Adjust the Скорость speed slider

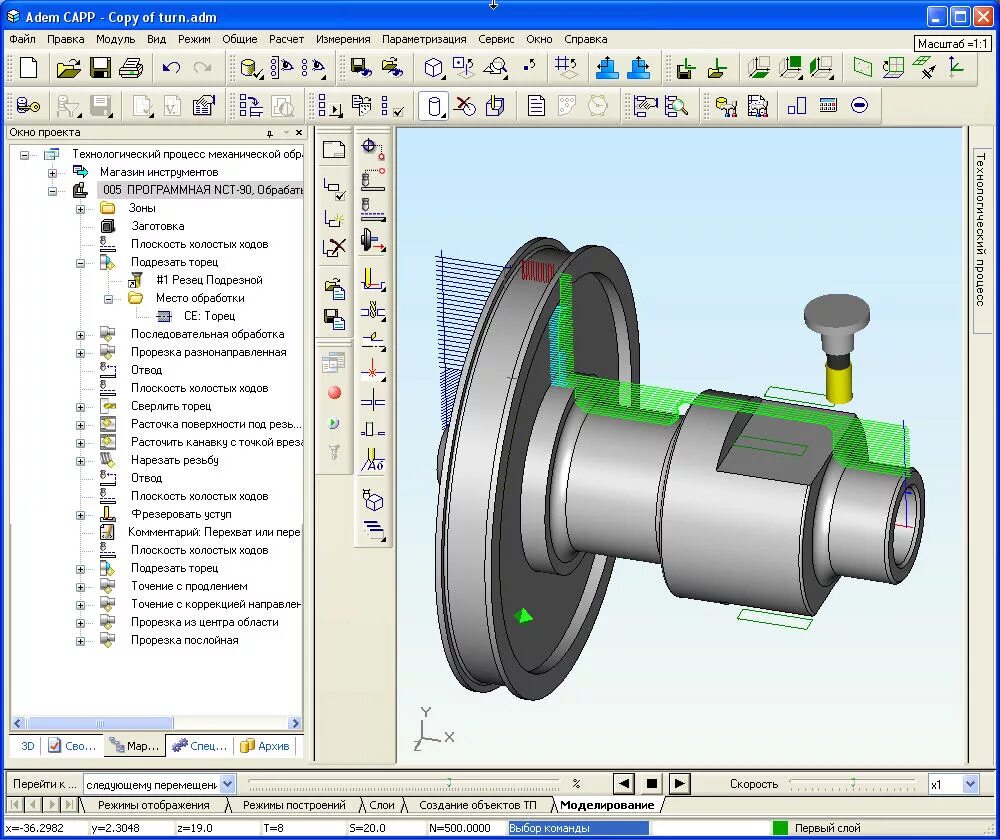pyautogui.click(x=853, y=784)
